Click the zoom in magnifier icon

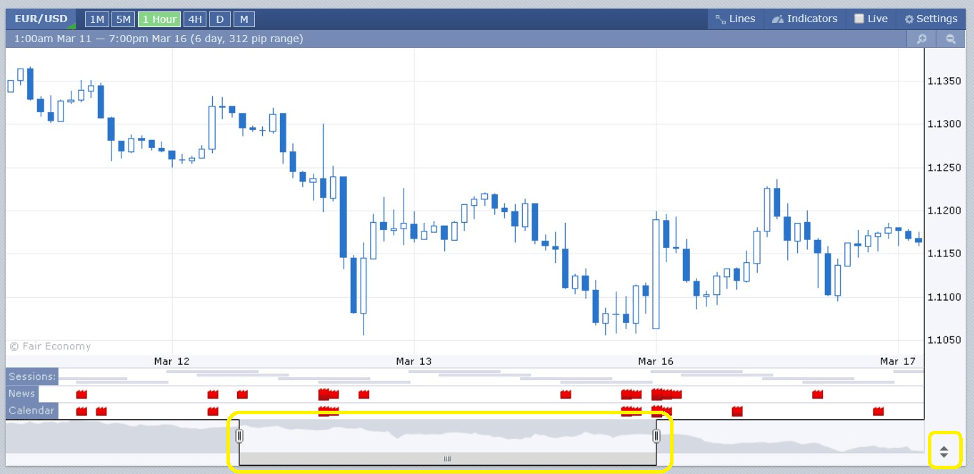[x=922, y=39]
